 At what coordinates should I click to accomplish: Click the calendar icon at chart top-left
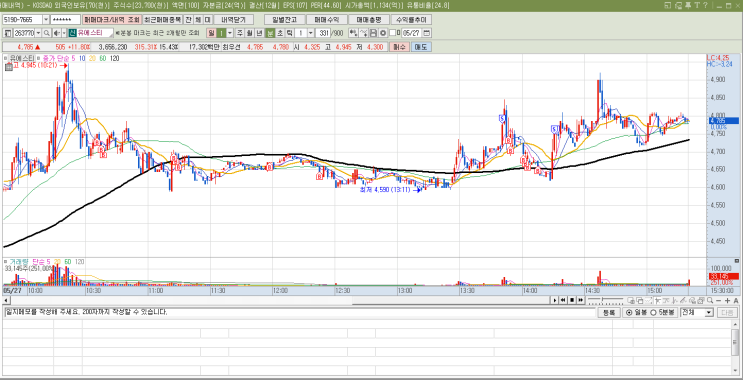pos(9,67)
